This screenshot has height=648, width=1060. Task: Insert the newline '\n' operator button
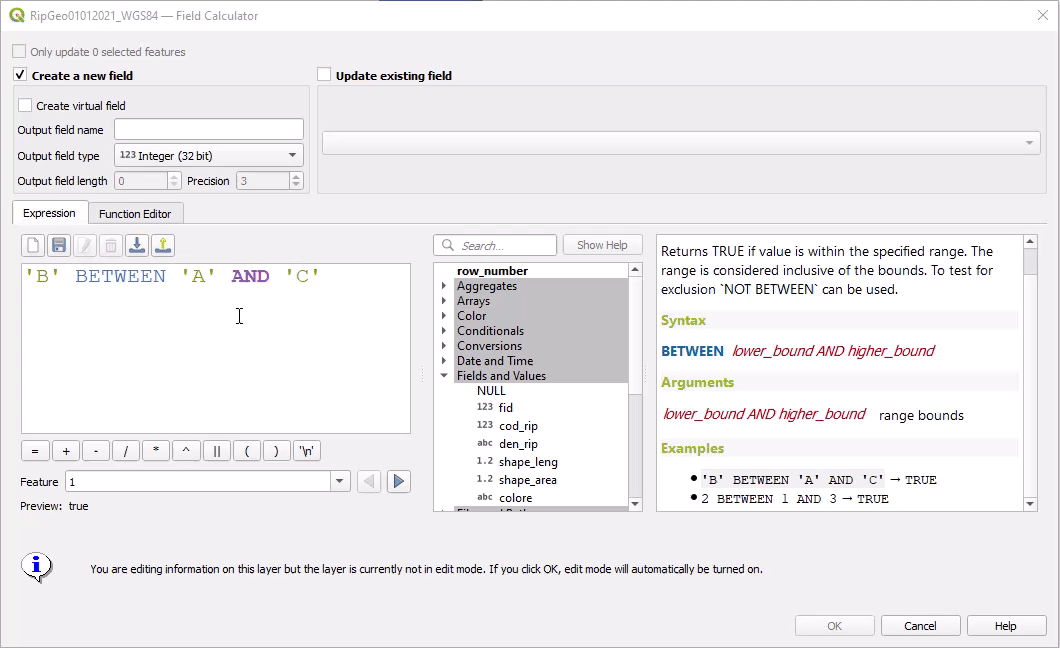pyautogui.click(x=307, y=450)
